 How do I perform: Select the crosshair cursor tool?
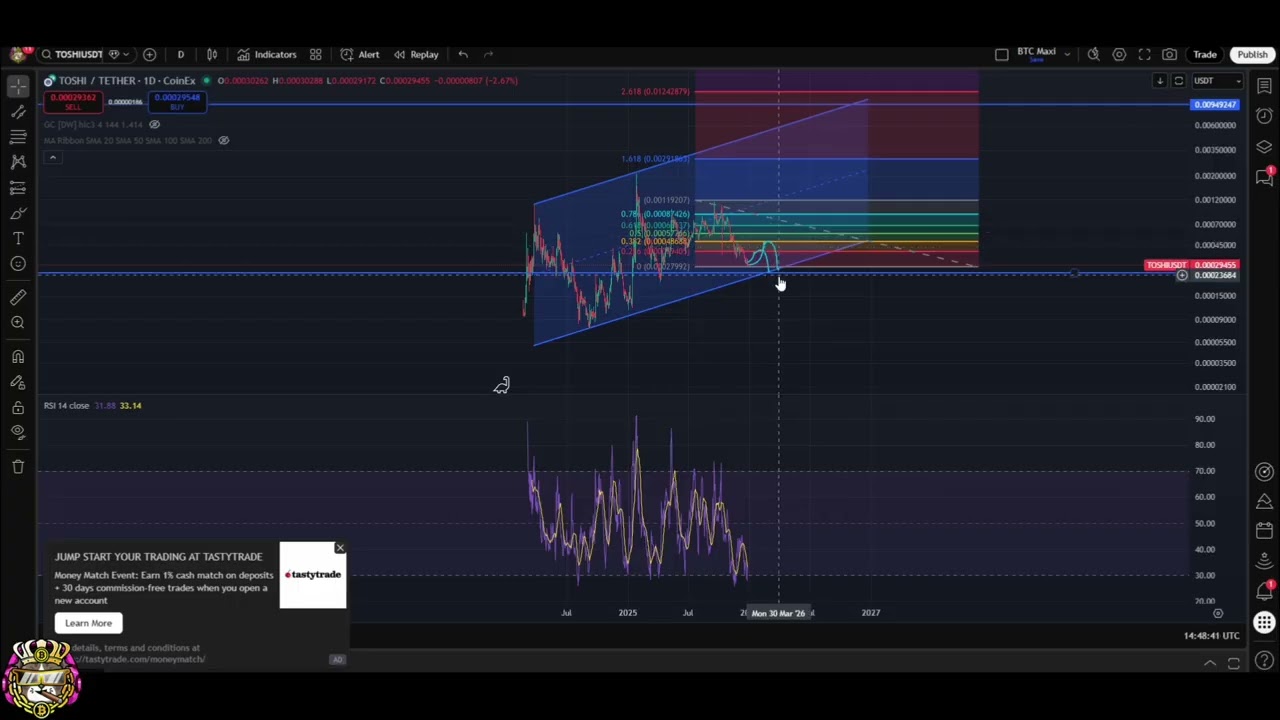(x=18, y=86)
